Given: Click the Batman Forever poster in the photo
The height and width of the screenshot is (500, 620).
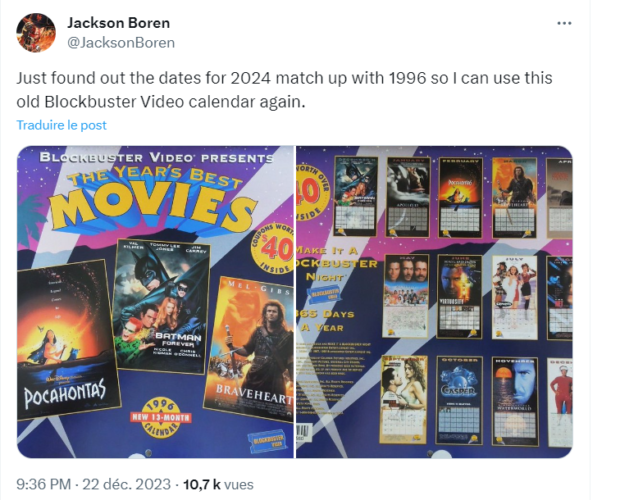Looking at the screenshot, I should pyautogui.click(x=161, y=306).
